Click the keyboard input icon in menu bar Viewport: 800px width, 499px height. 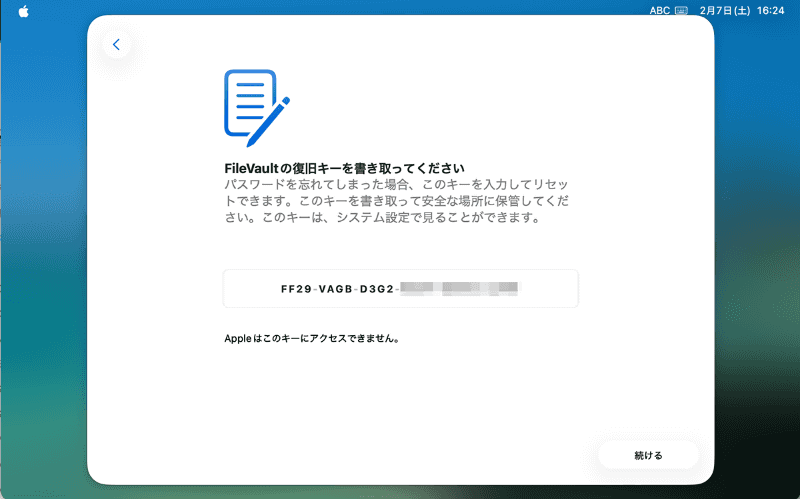tap(681, 11)
